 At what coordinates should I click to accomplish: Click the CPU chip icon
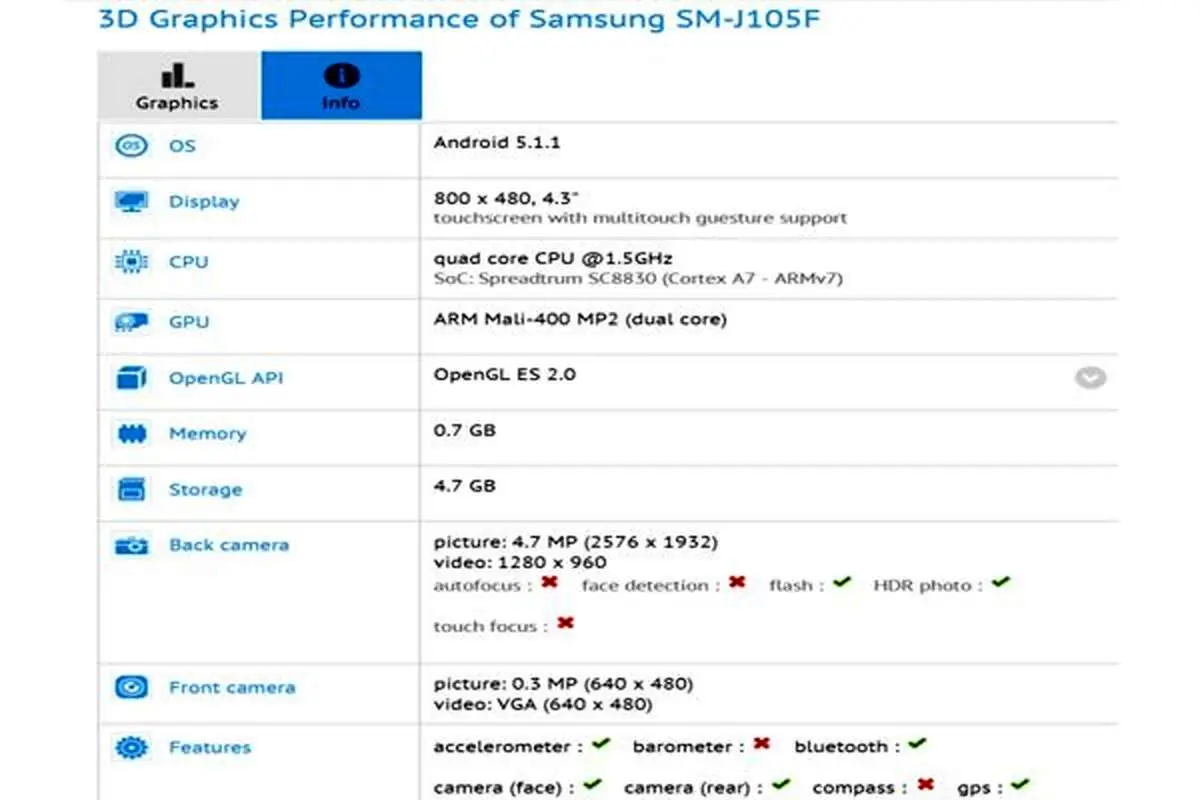coord(131,262)
